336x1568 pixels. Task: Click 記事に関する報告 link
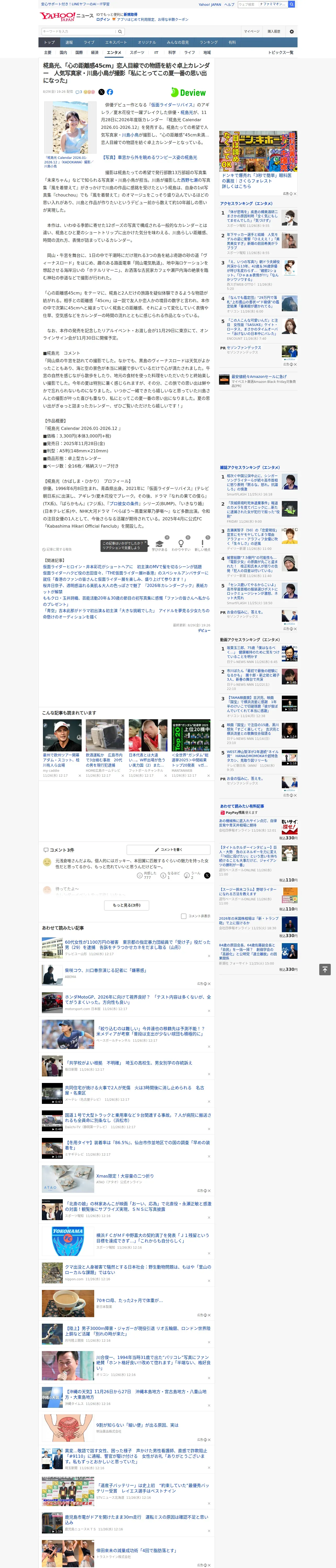pos(57,549)
